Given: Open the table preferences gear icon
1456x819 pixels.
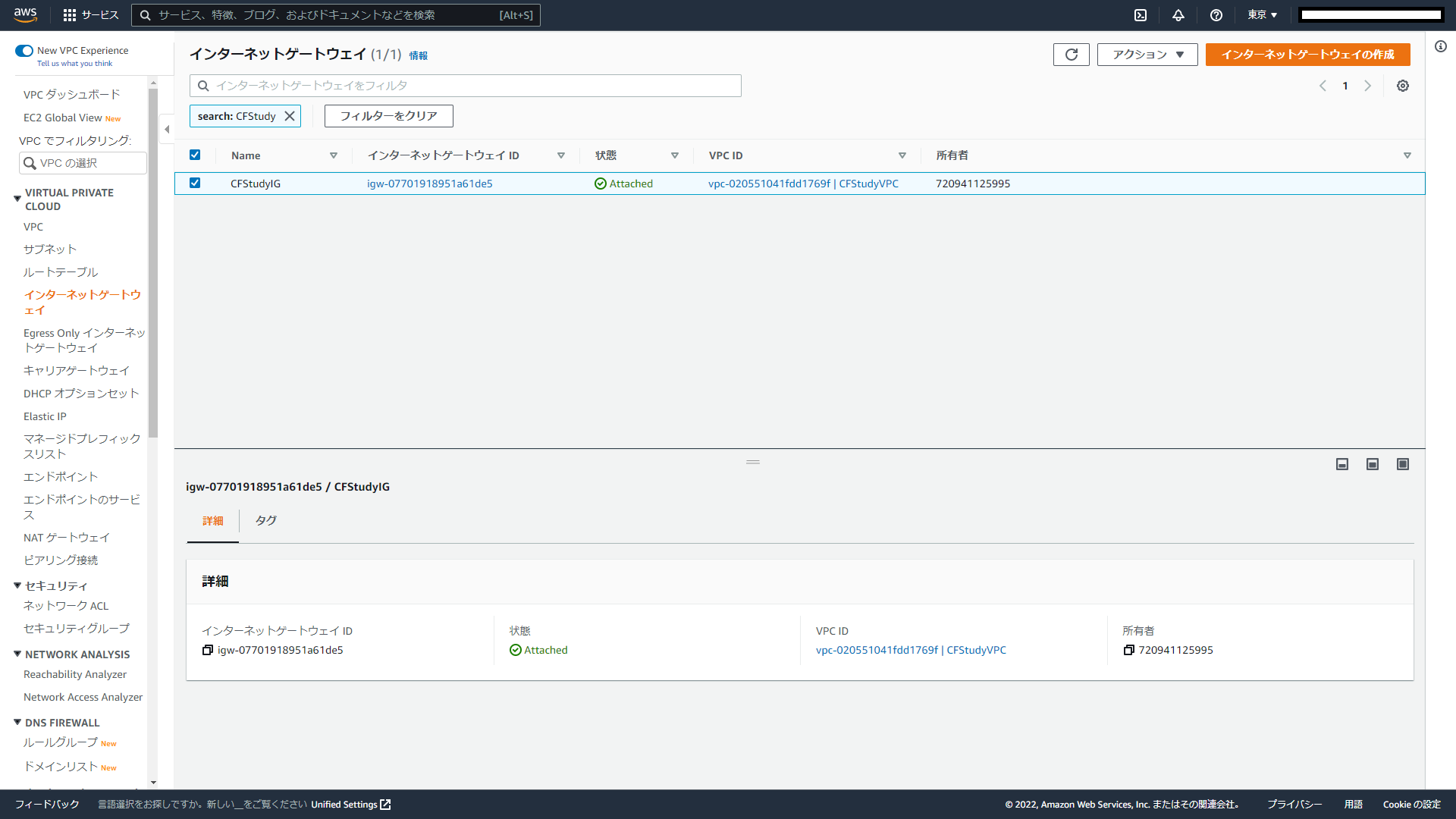Looking at the screenshot, I should click(x=1402, y=86).
